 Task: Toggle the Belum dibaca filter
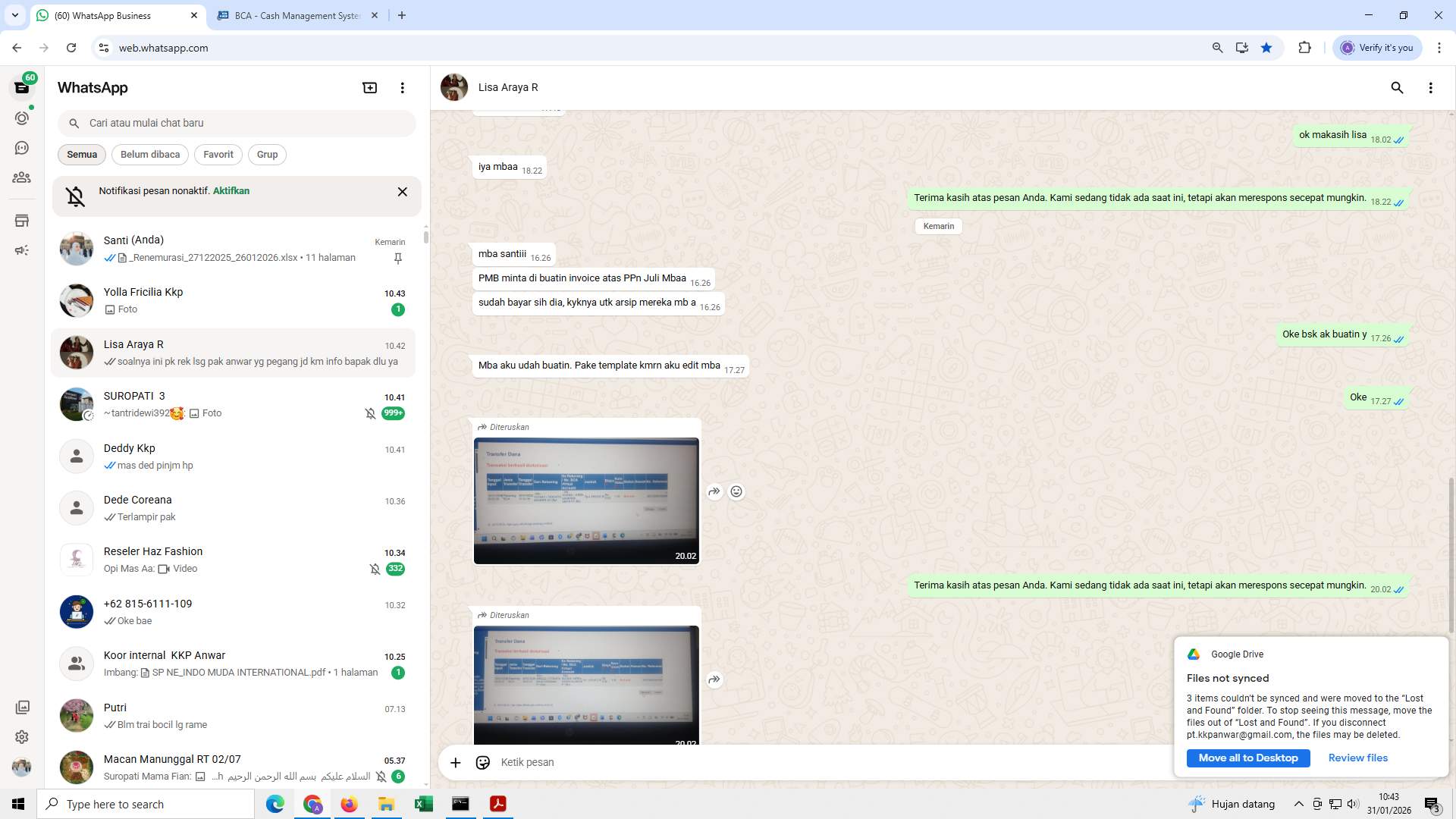149,154
